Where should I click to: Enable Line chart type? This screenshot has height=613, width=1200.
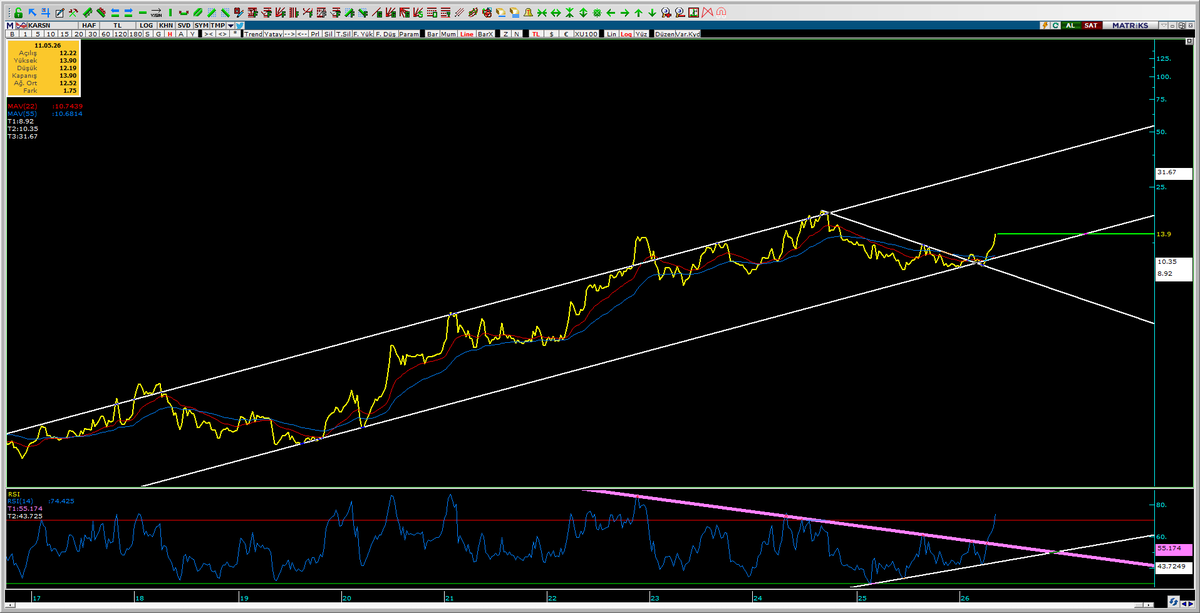(466, 34)
